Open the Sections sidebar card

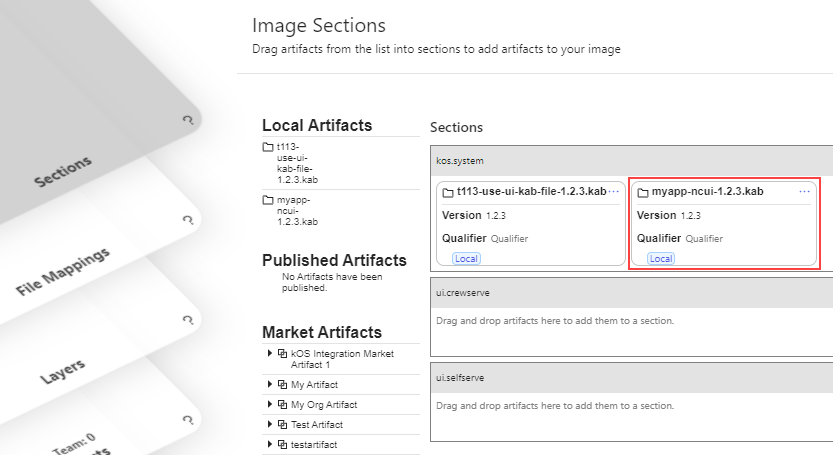tap(63, 172)
